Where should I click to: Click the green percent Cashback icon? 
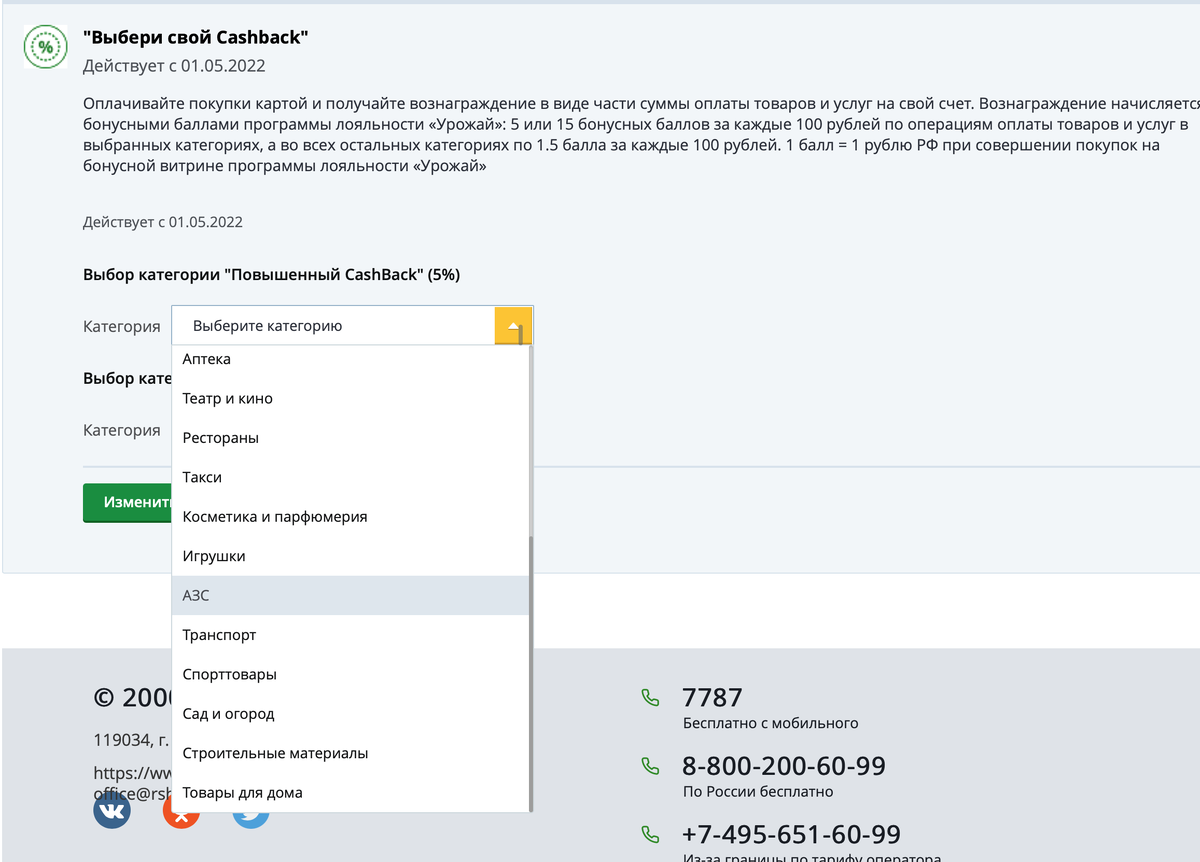[45, 46]
